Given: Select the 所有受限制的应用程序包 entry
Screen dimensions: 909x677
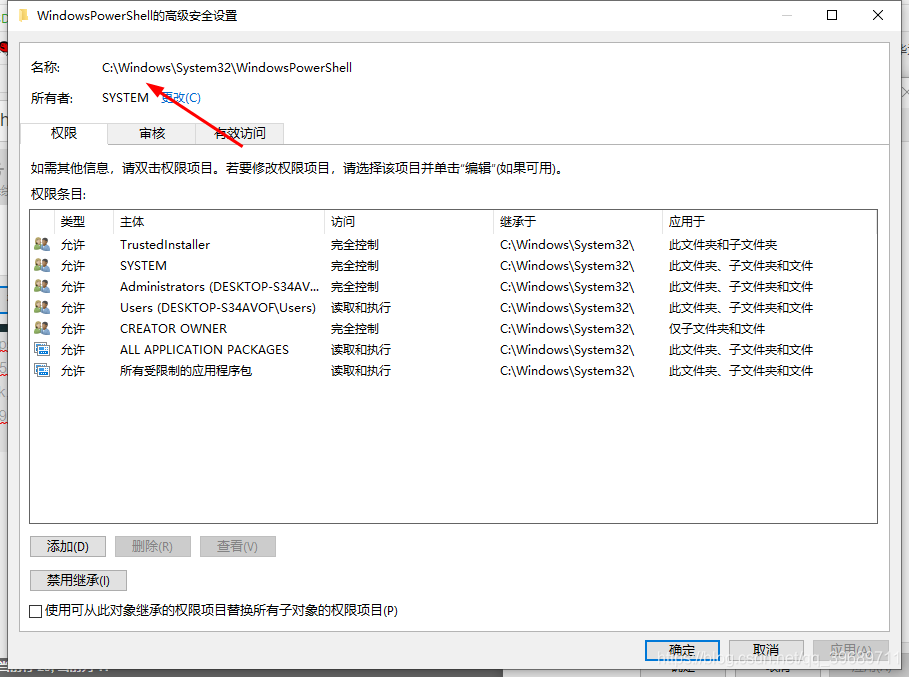Looking at the screenshot, I should 453,370.
